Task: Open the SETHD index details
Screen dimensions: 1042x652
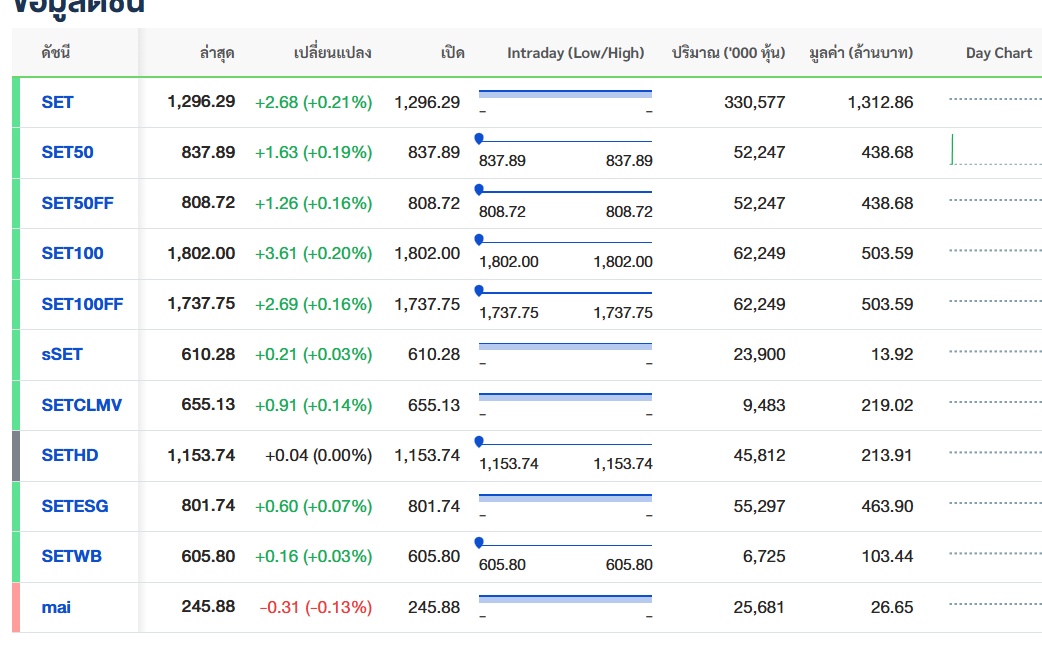Action: pyautogui.click(x=70, y=455)
